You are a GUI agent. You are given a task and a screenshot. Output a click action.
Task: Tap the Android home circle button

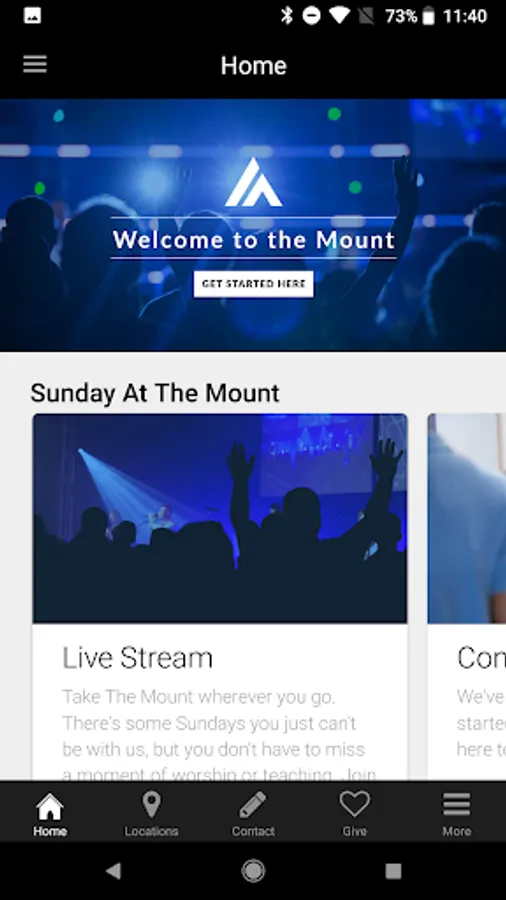click(253, 871)
